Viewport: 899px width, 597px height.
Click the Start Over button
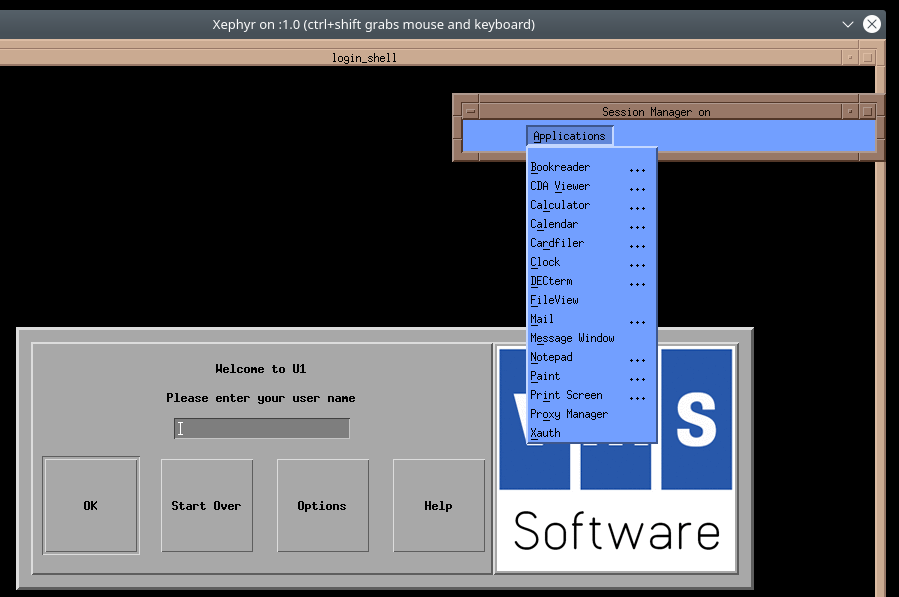click(206, 506)
